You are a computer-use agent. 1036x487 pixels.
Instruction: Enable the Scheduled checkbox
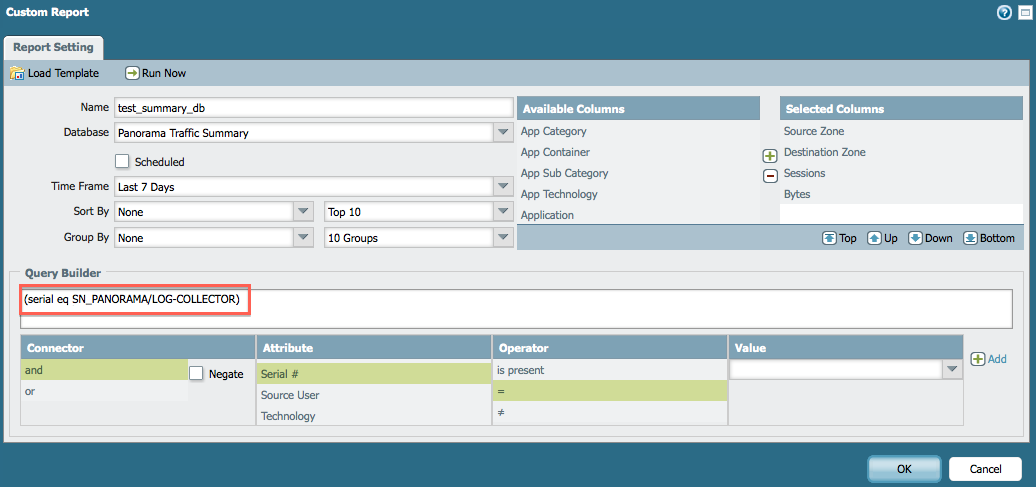123,161
